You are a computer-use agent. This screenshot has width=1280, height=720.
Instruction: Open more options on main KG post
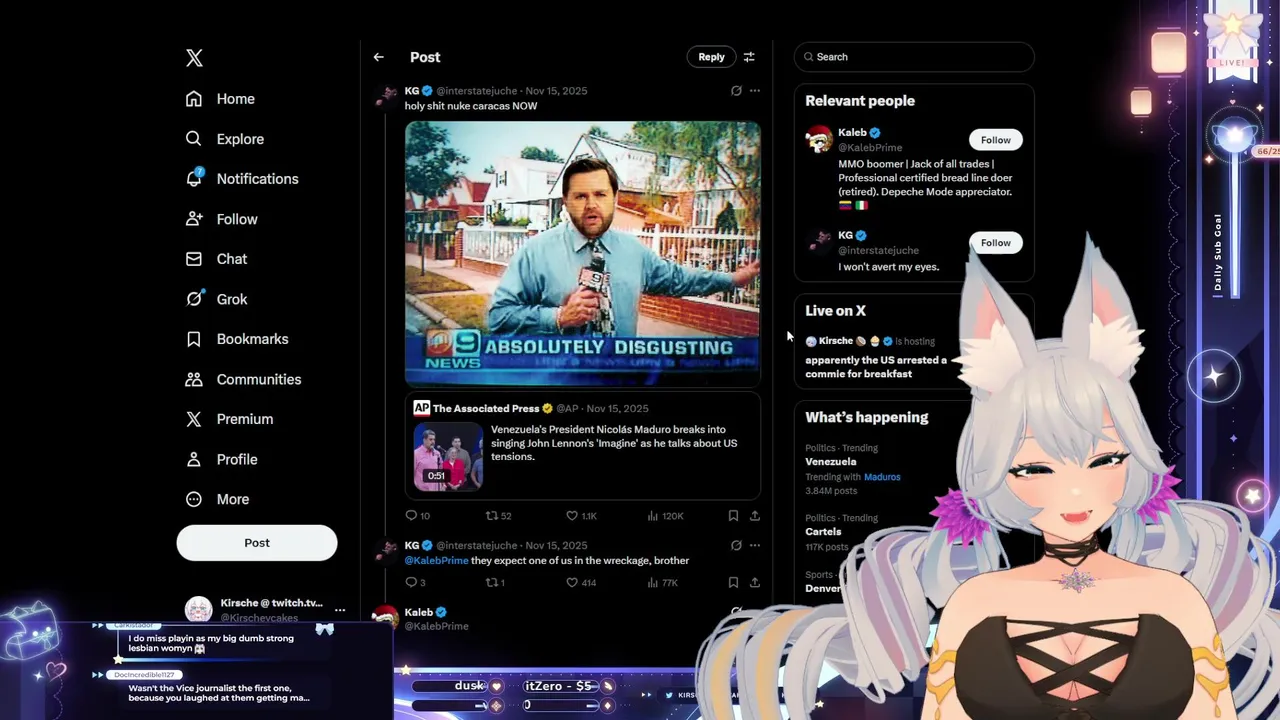(755, 91)
